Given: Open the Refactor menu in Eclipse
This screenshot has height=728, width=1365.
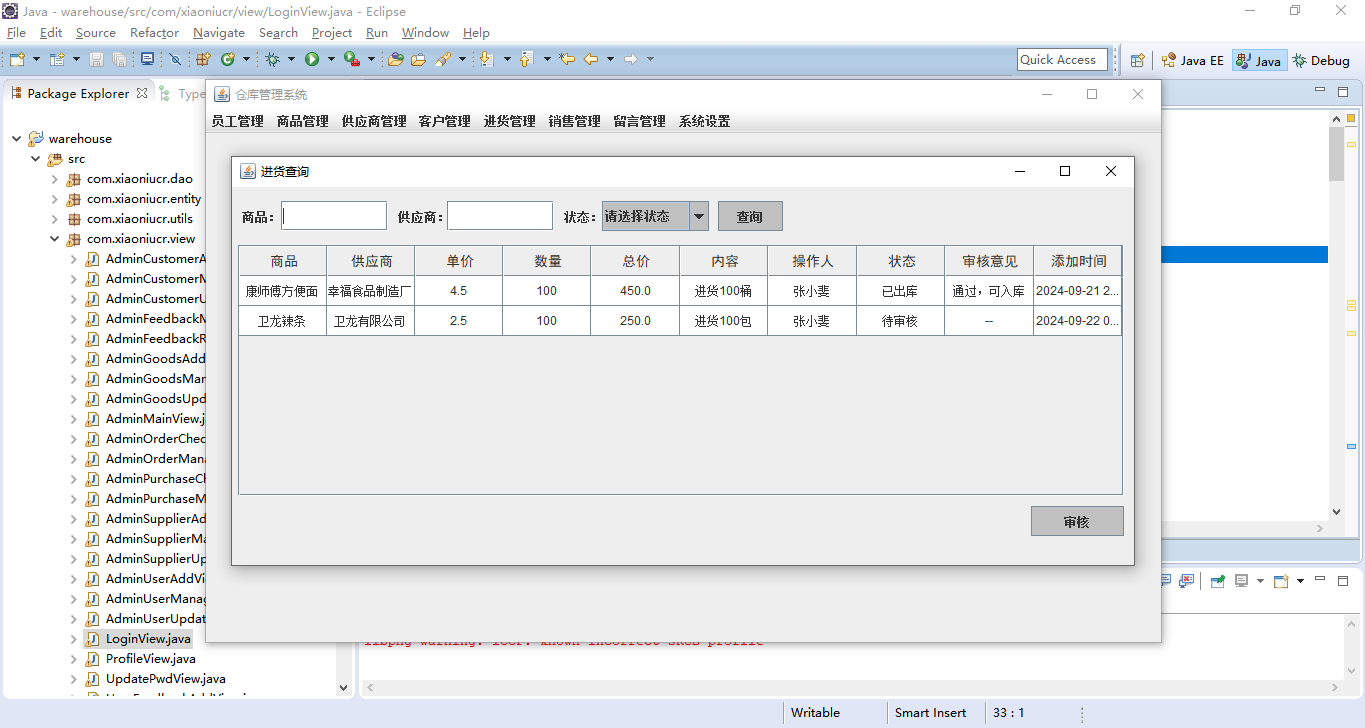Looking at the screenshot, I should click(154, 33).
